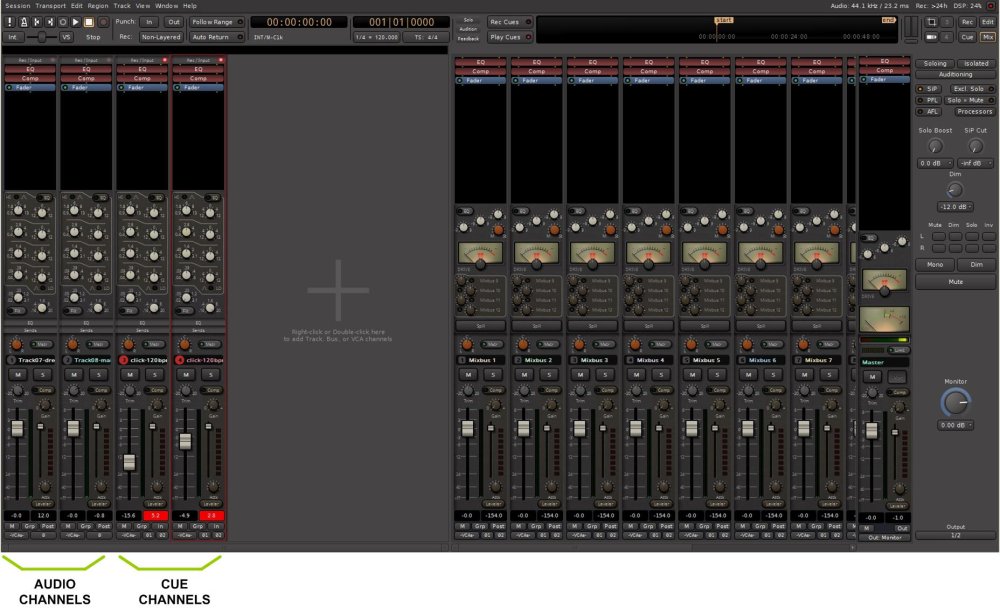Mute the Track07 channel
This screenshot has height=608, width=1000.
(17, 374)
